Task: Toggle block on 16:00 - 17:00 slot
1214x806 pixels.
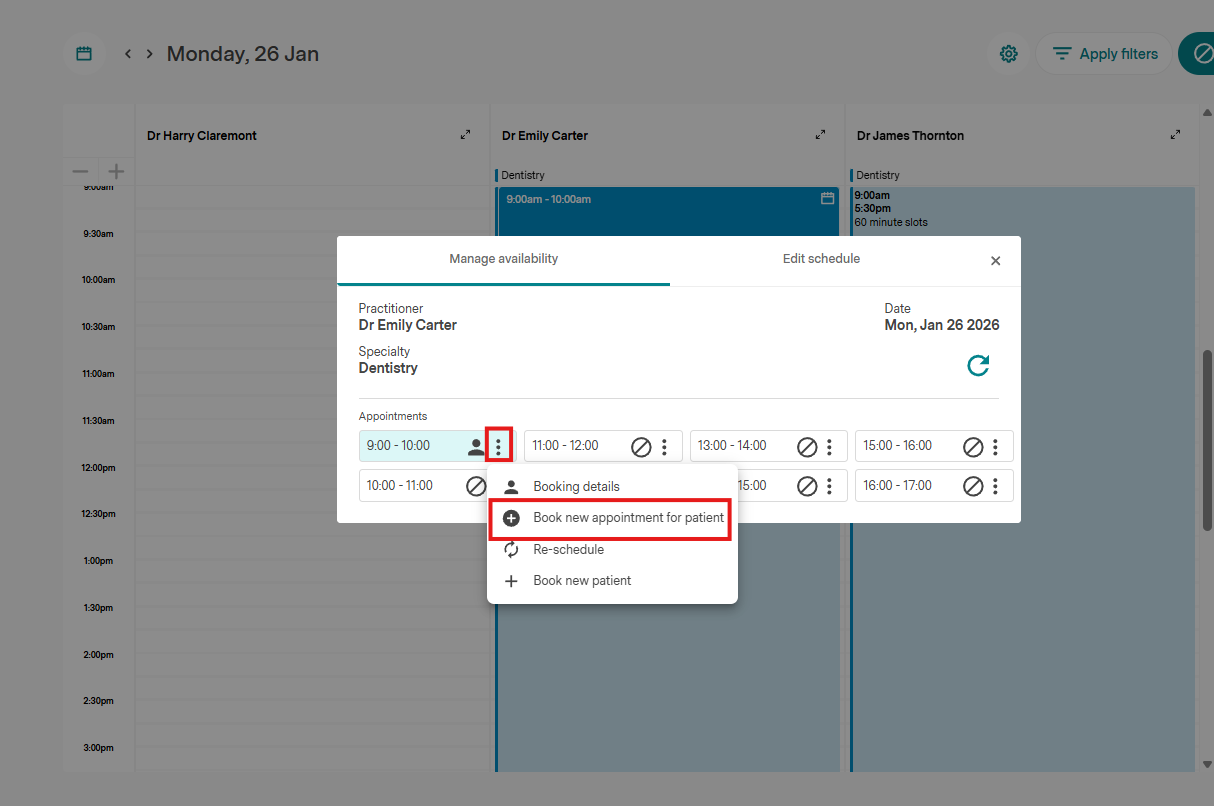Action: 973,486
